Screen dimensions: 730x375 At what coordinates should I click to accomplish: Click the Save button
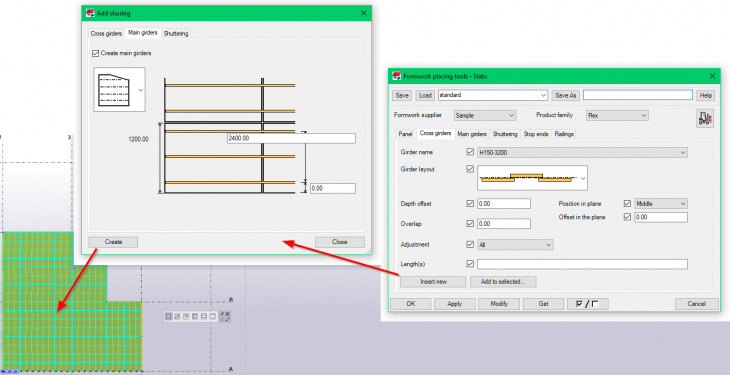[x=402, y=95]
